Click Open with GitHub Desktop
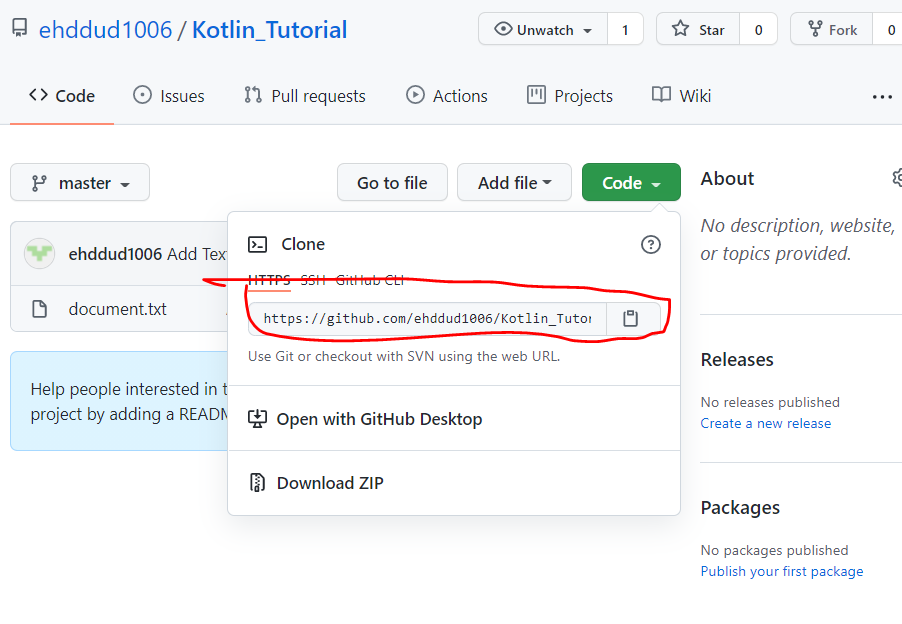This screenshot has width=902, height=624. [379, 419]
